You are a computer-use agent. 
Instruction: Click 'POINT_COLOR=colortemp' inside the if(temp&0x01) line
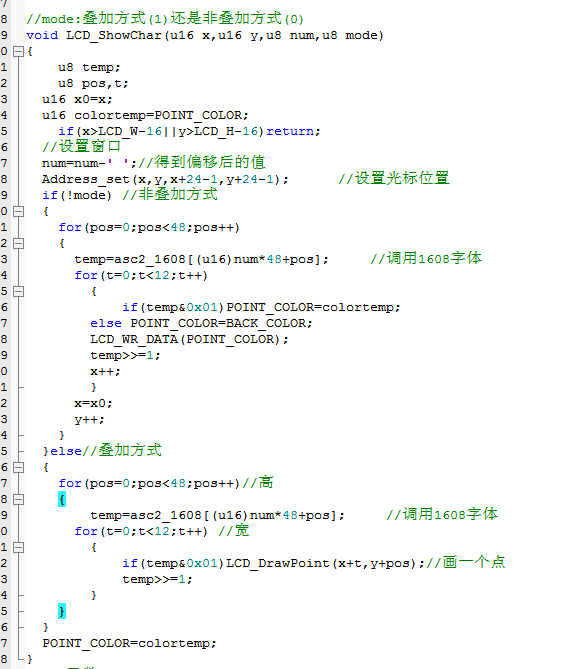coord(310,307)
